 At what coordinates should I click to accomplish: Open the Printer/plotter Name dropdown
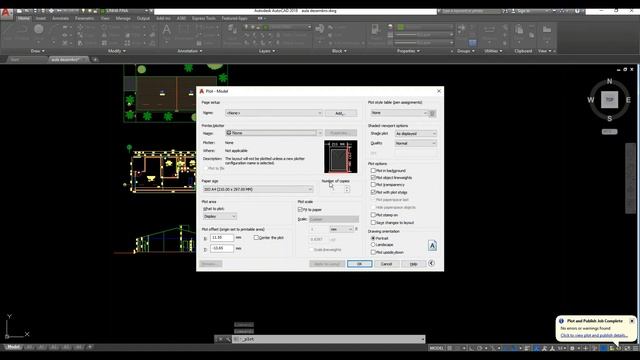(x=274, y=133)
